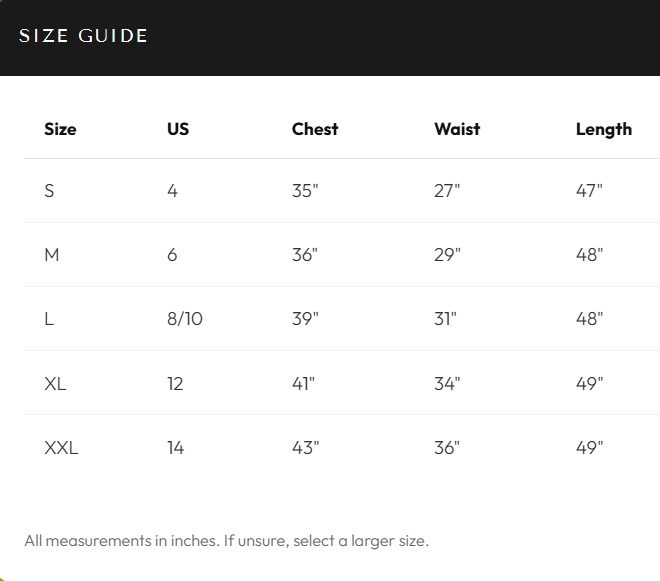Select the 35" chest measurement for S

coord(305,191)
